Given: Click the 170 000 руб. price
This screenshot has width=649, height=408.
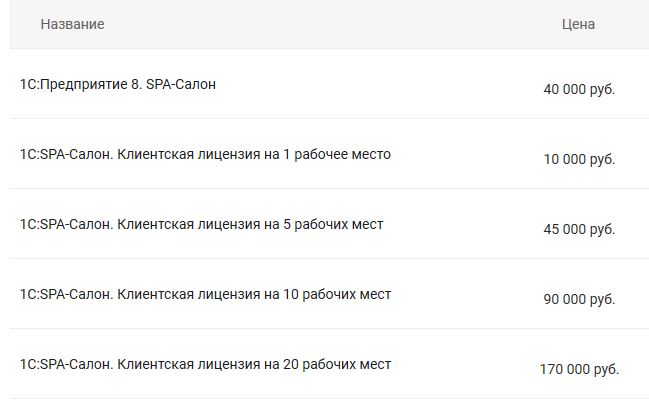Looking at the screenshot, I should tap(579, 369).
